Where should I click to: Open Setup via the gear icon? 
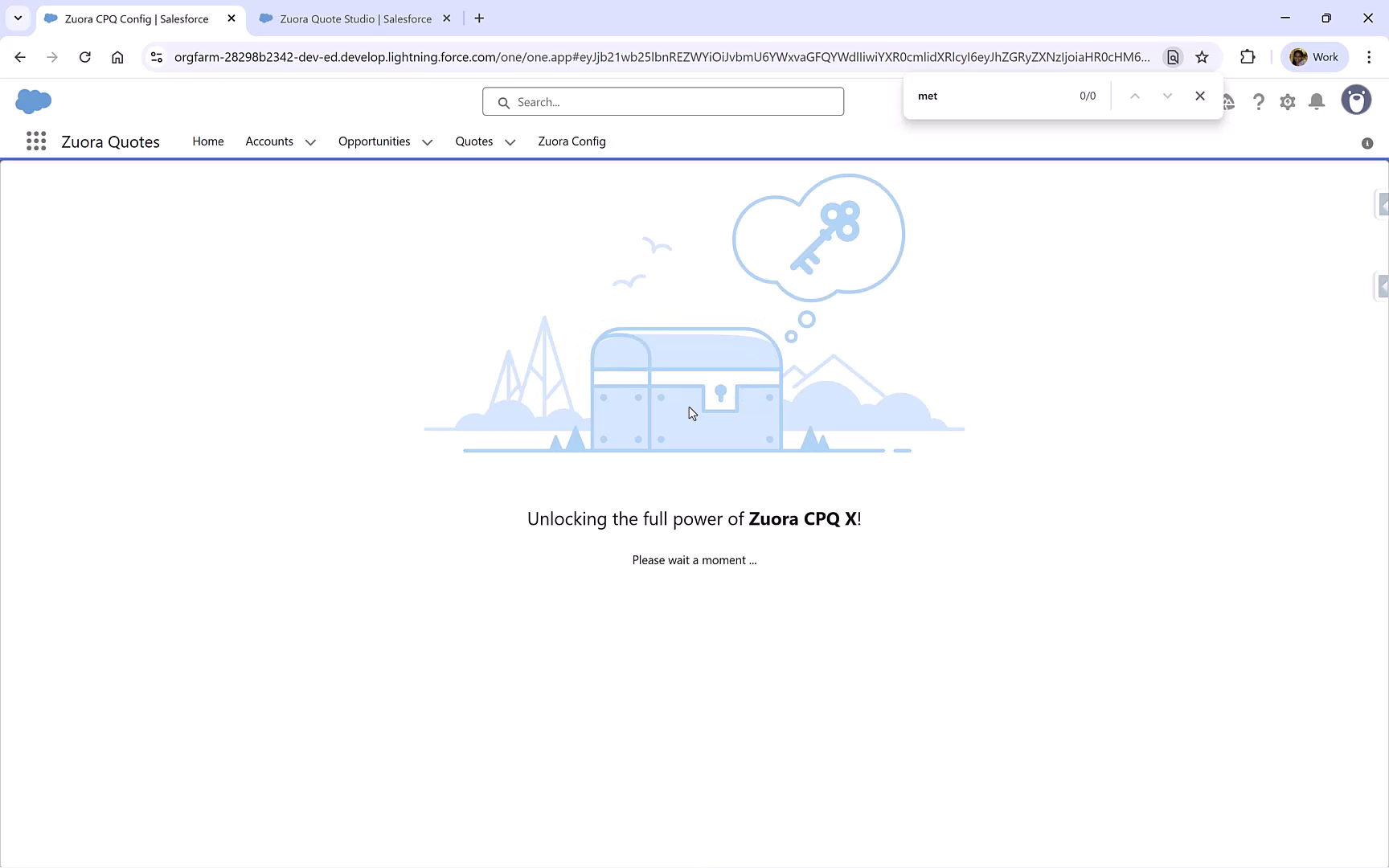(x=1287, y=102)
